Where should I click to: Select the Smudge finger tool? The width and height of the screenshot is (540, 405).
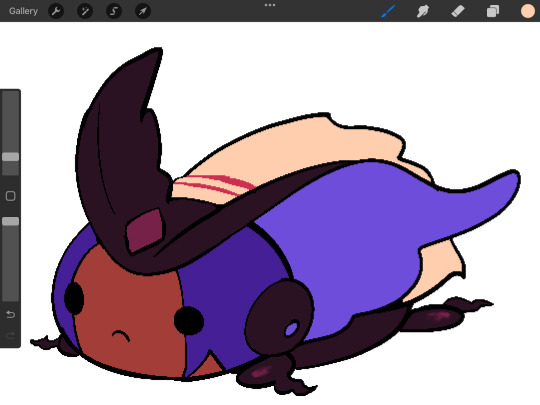click(423, 11)
